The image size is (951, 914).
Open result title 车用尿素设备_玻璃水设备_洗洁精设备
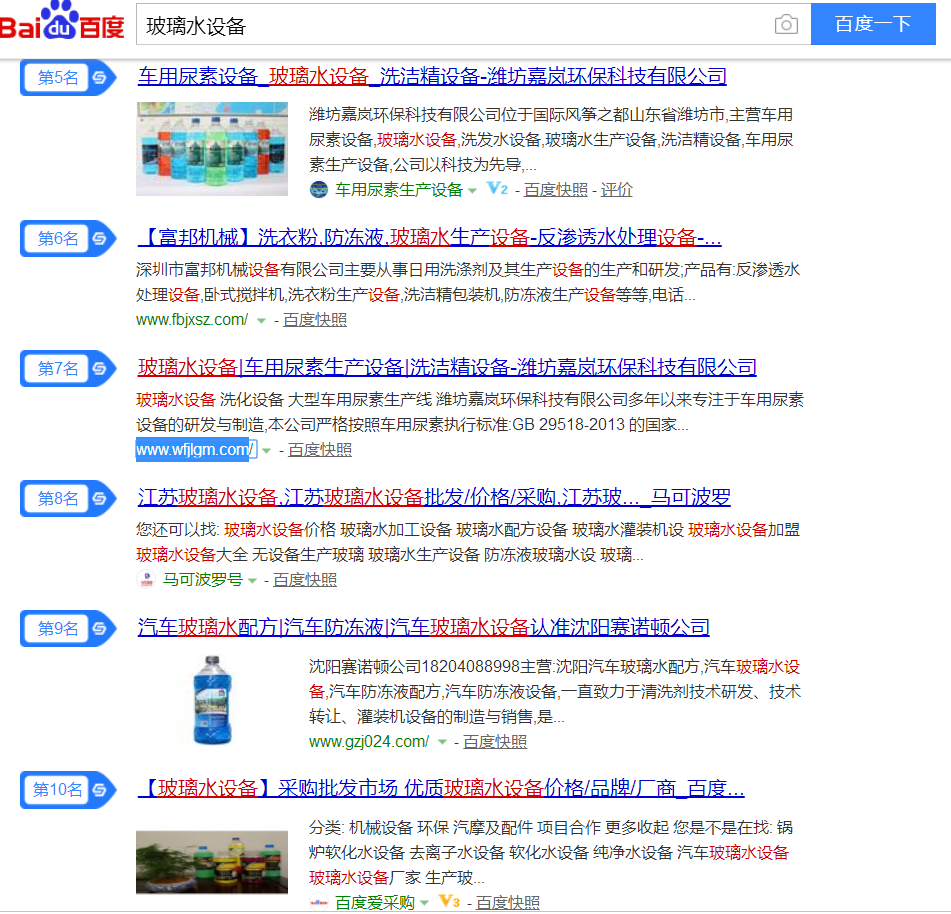tap(432, 76)
